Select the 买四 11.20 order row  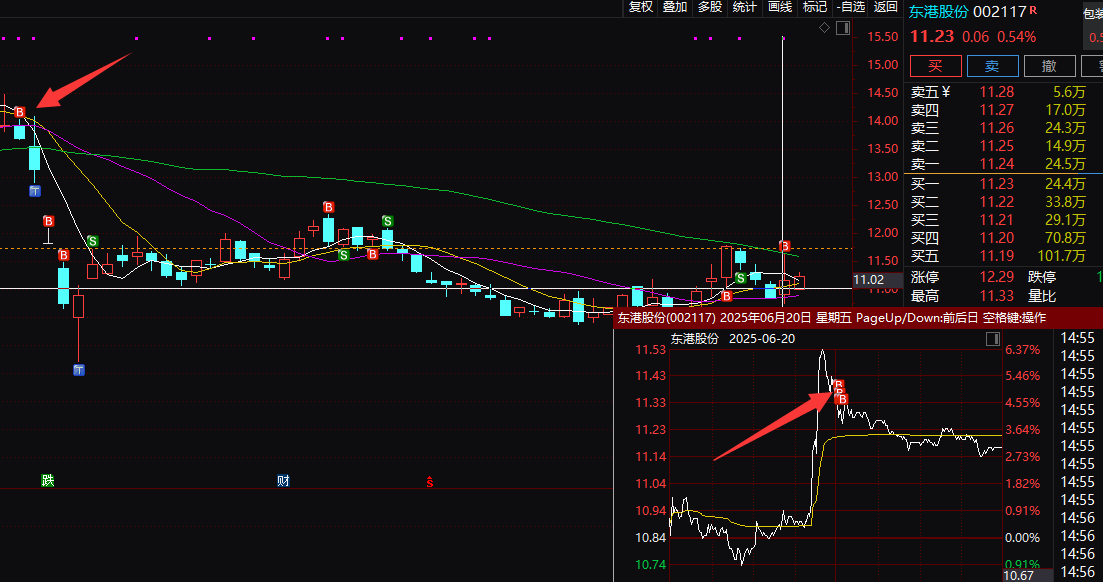click(998, 238)
